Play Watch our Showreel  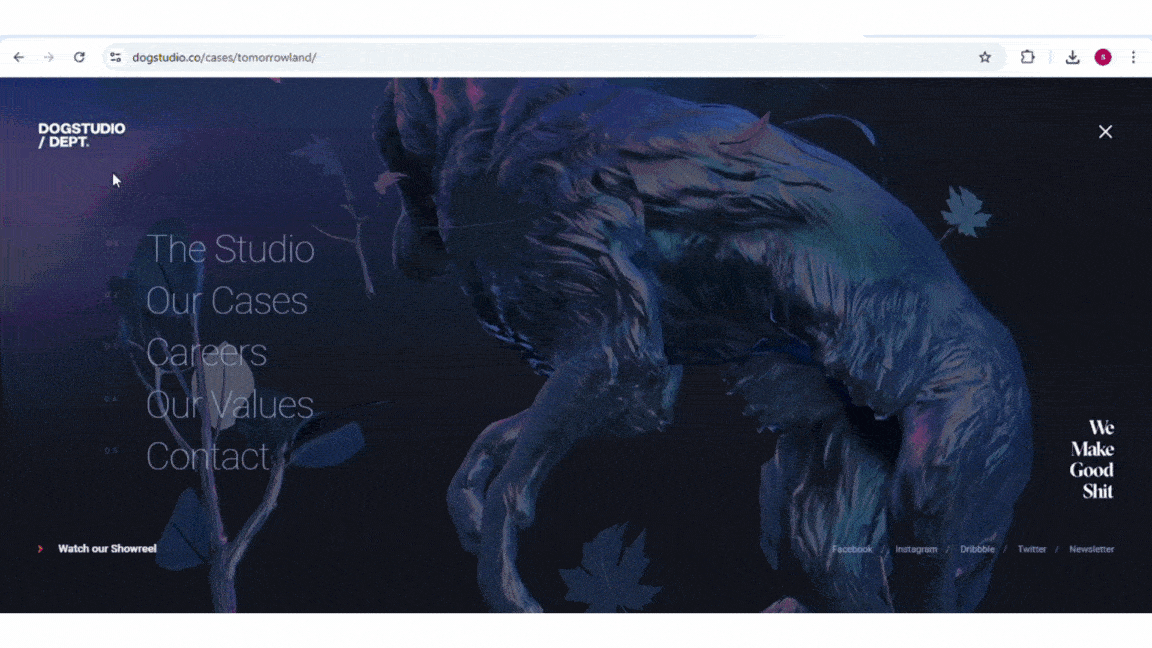coord(106,549)
